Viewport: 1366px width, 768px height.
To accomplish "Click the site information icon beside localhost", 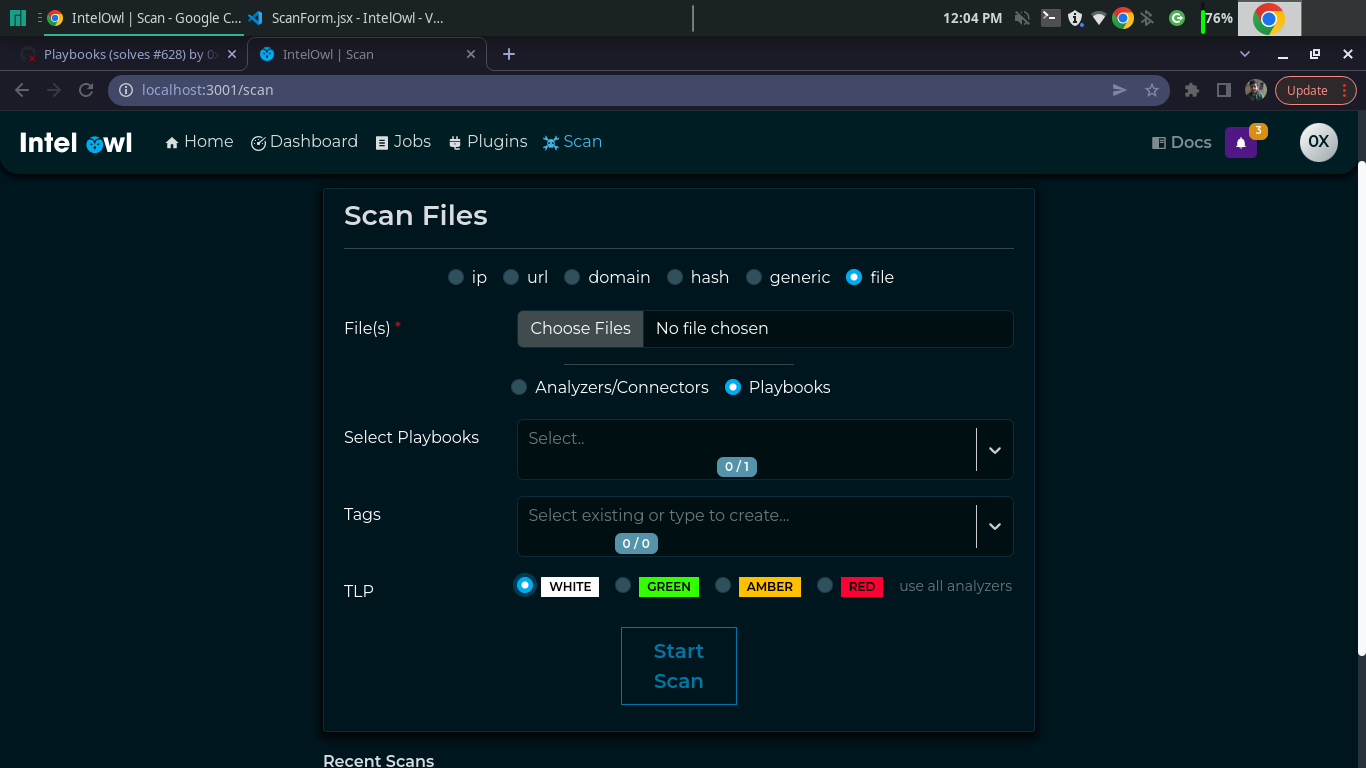I will pyautogui.click(x=126, y=90).
